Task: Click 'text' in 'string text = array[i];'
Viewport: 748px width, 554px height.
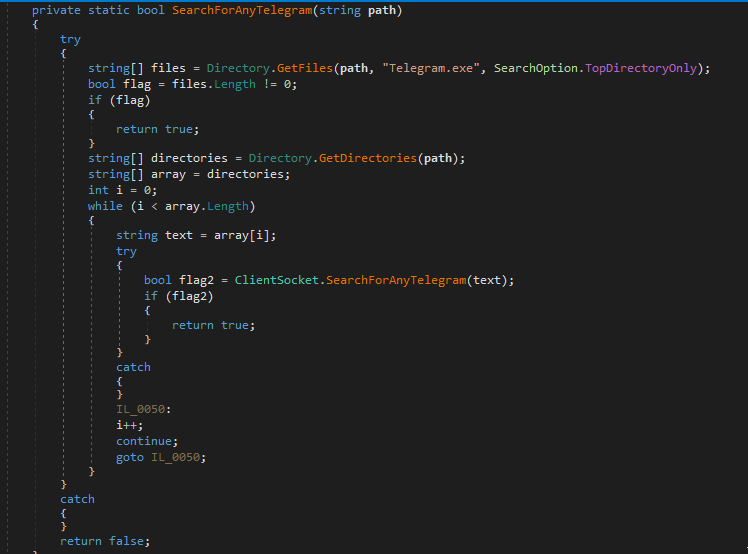Action: point(179,235)
